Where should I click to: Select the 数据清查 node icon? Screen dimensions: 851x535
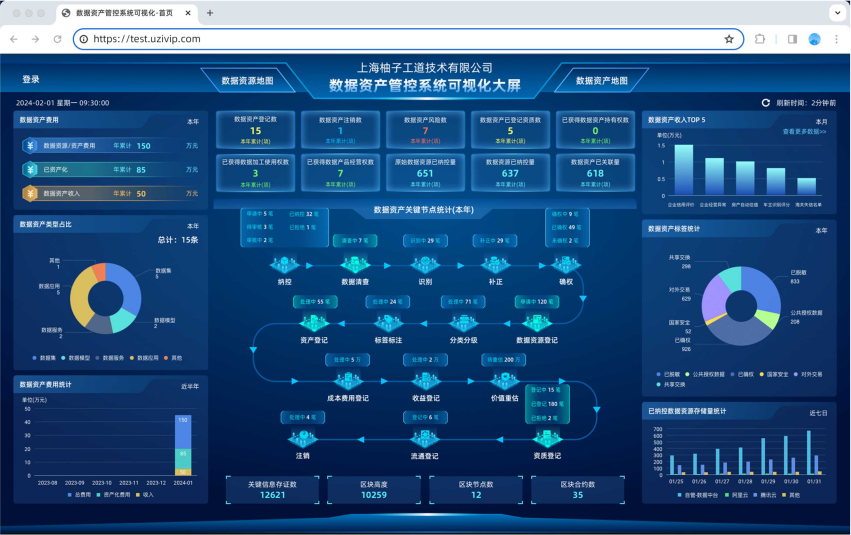click(355, 266)
